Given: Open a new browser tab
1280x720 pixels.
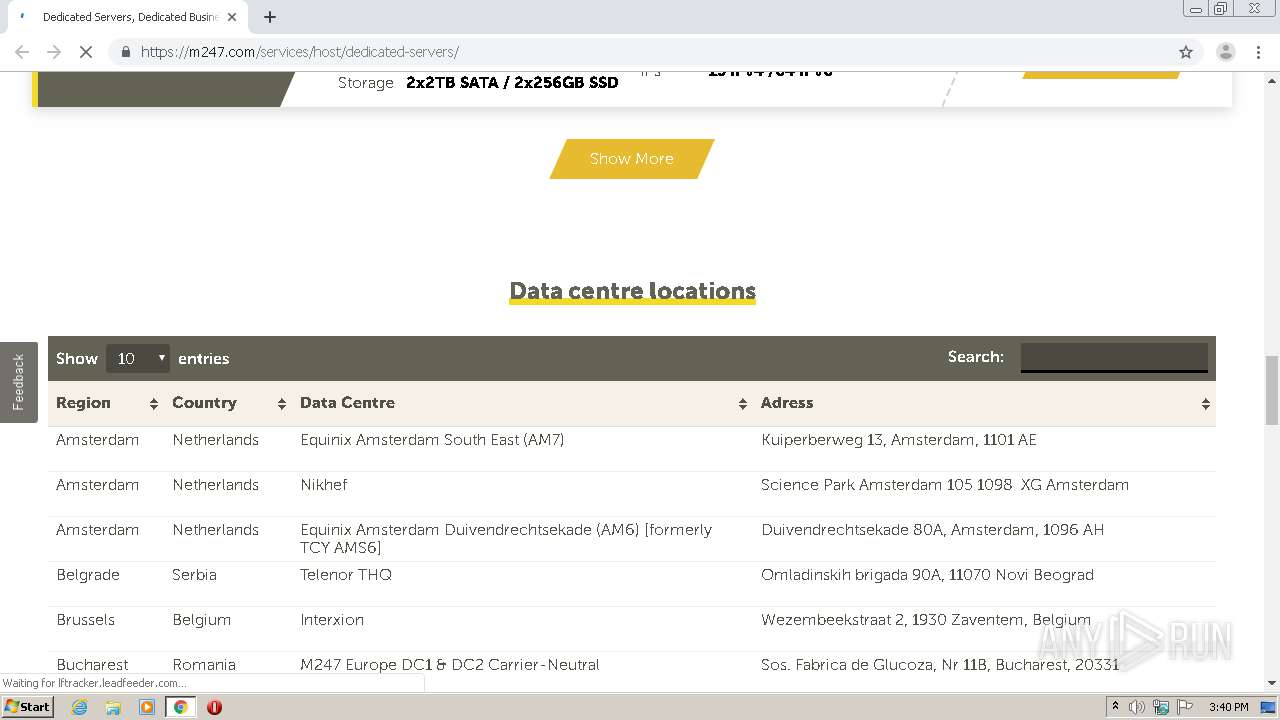Looking at the screenshot, I should (270, 17).
